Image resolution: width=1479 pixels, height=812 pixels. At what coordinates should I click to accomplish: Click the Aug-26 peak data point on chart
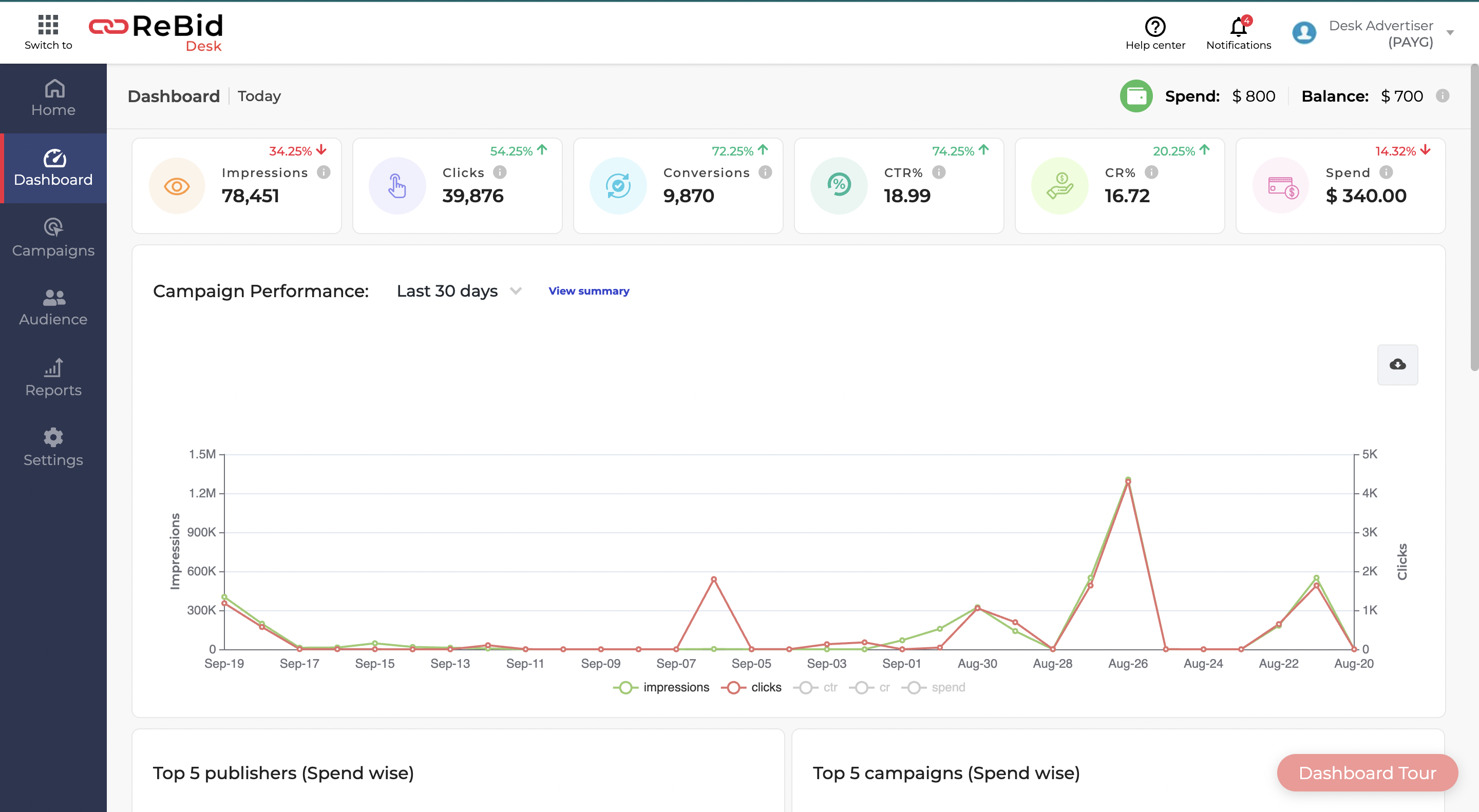[x=1128, y=480]
